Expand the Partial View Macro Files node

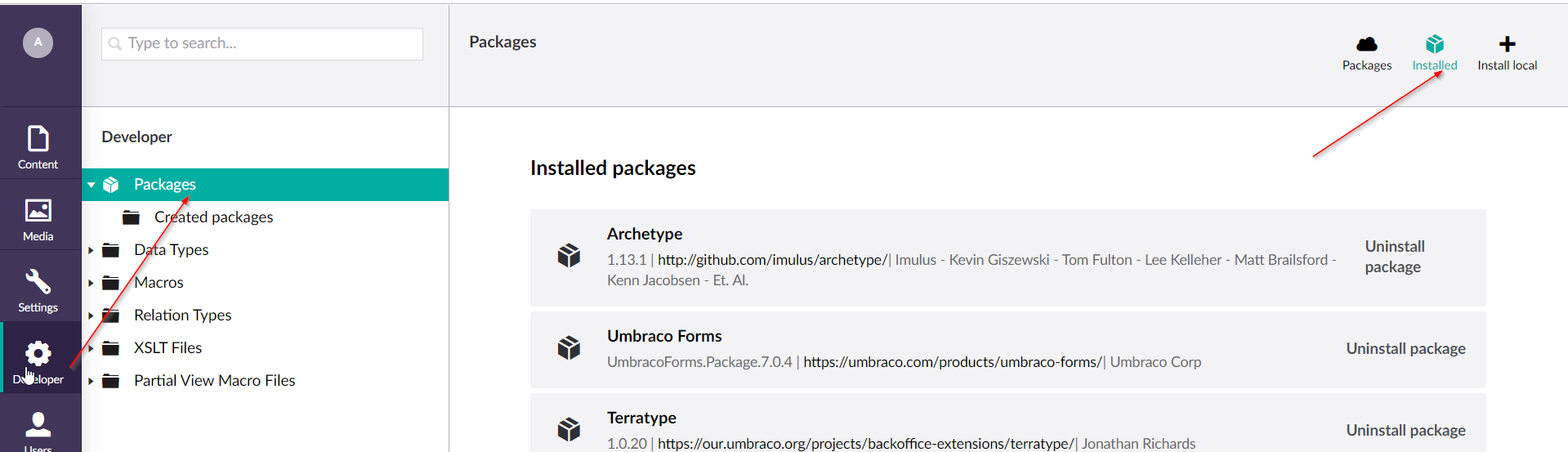pyautogui.click(x=91, y=381)
